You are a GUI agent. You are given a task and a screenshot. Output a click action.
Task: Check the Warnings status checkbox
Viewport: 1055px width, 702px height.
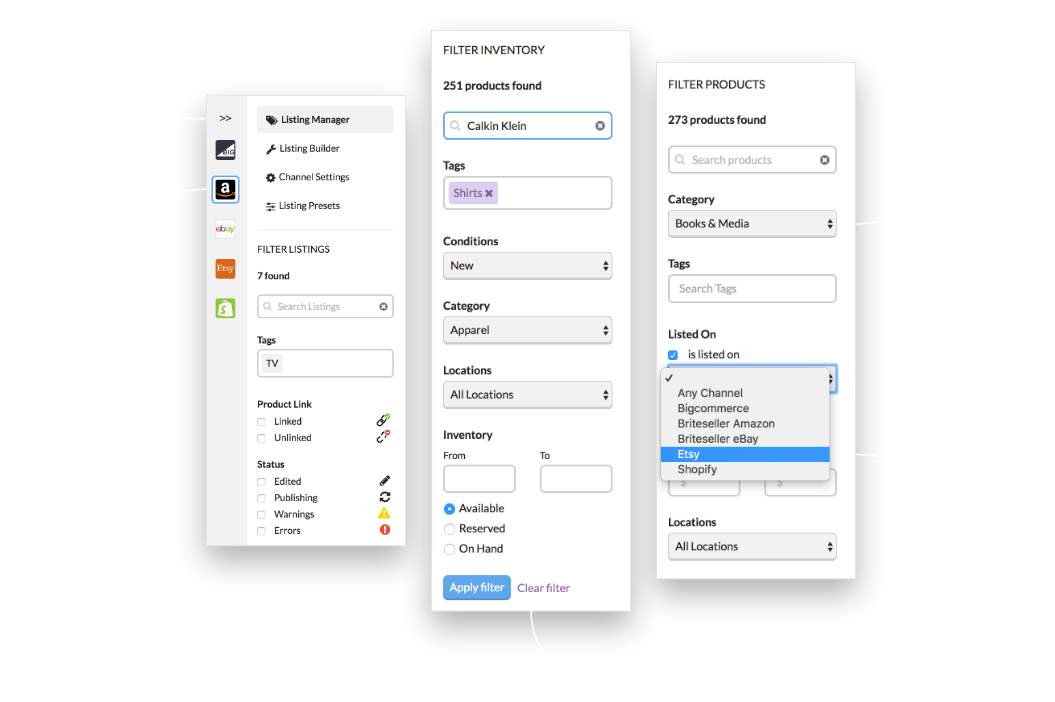pos(262,515)
